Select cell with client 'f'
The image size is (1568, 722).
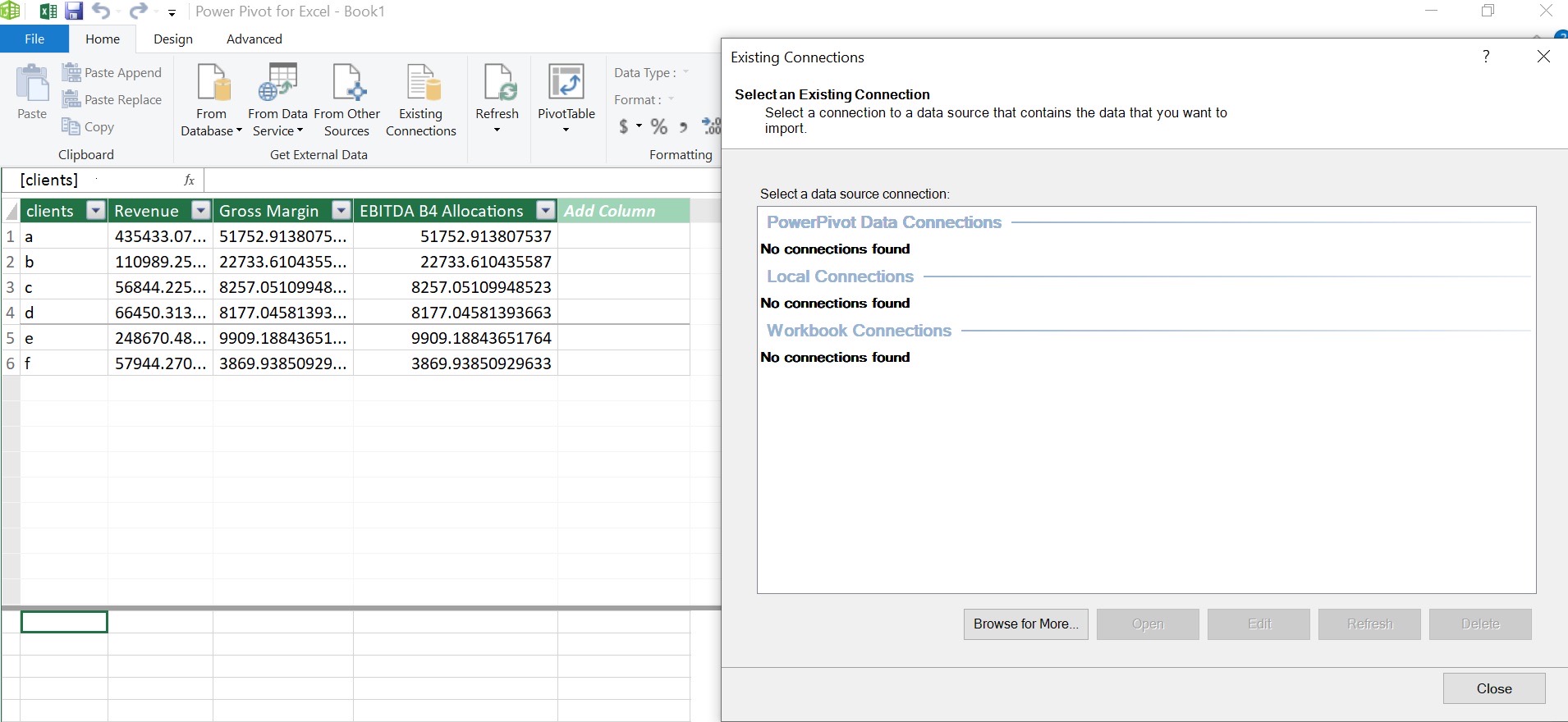[64, 363]
